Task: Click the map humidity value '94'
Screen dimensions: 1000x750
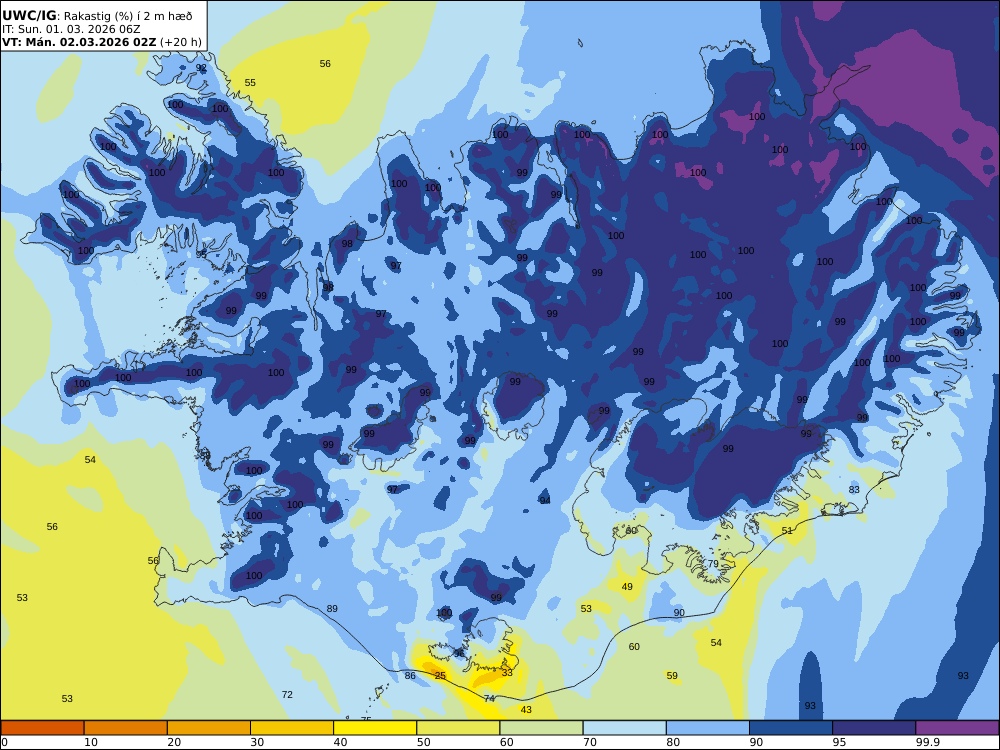Action: pyautogui.click(x=545, y=500)
